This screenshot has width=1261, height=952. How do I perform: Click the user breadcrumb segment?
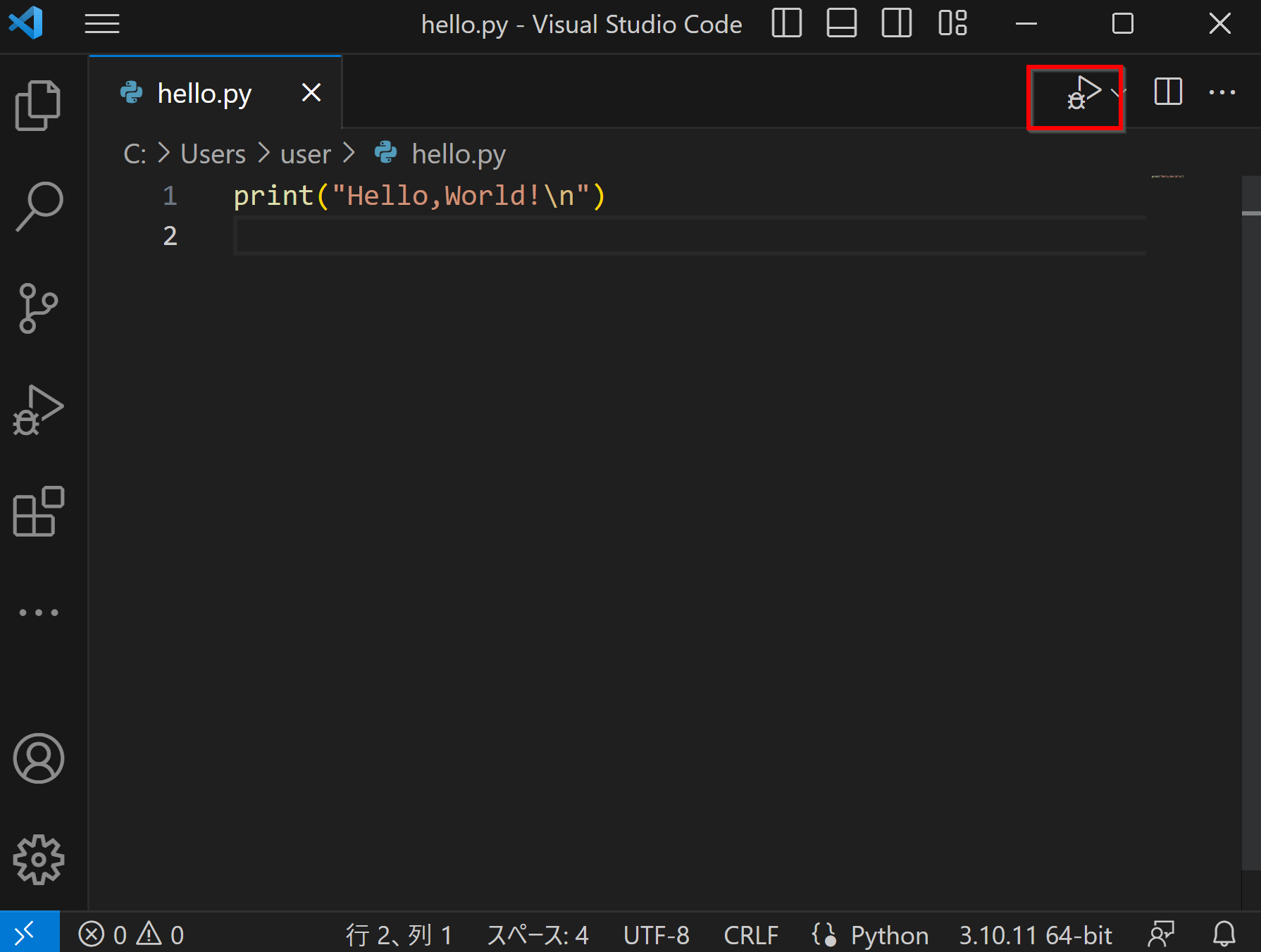tap(306, 154)
